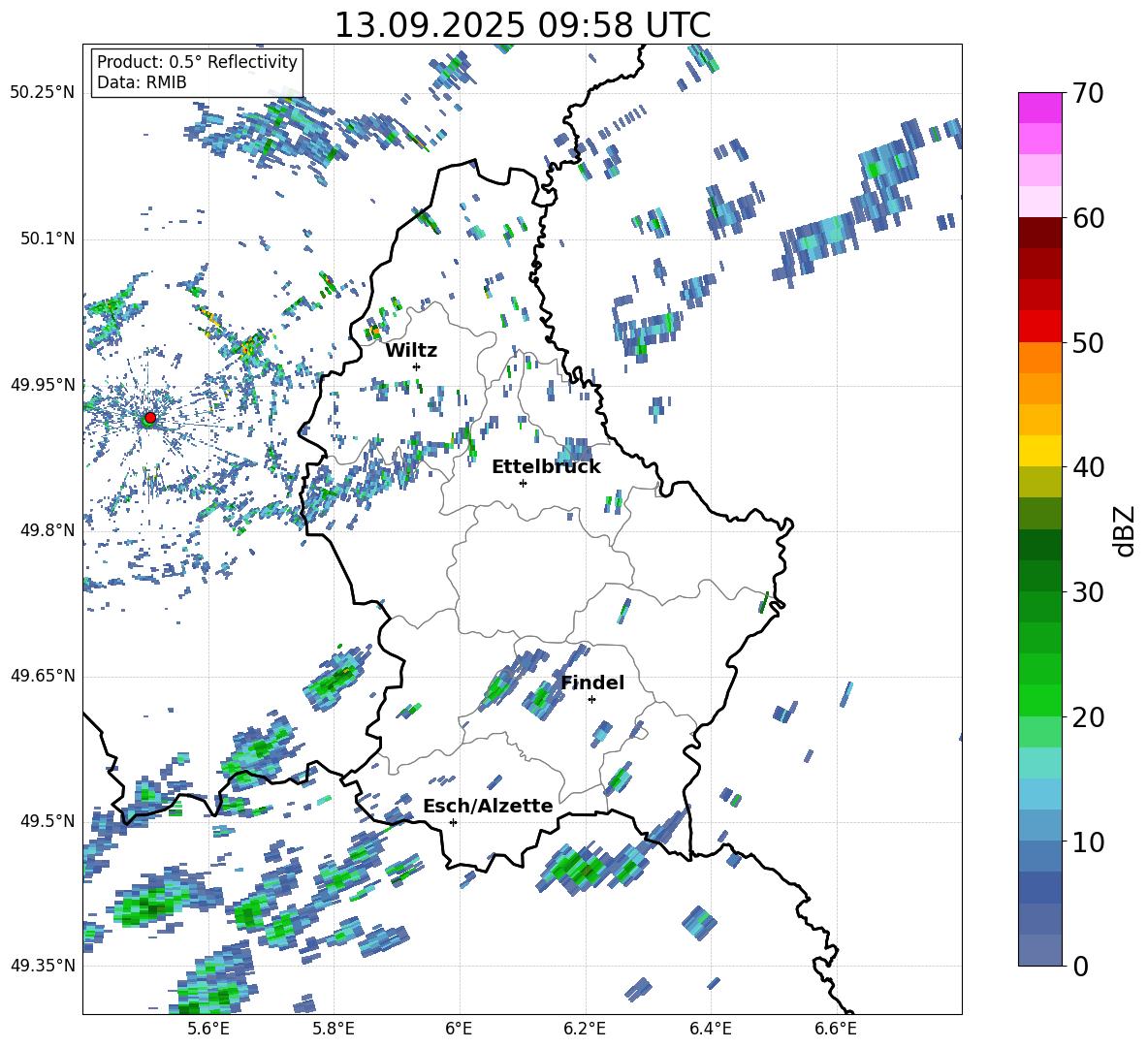Click the Esch/Alzette station cross marker
The image size is (1148, 1048).
[453, 822]
